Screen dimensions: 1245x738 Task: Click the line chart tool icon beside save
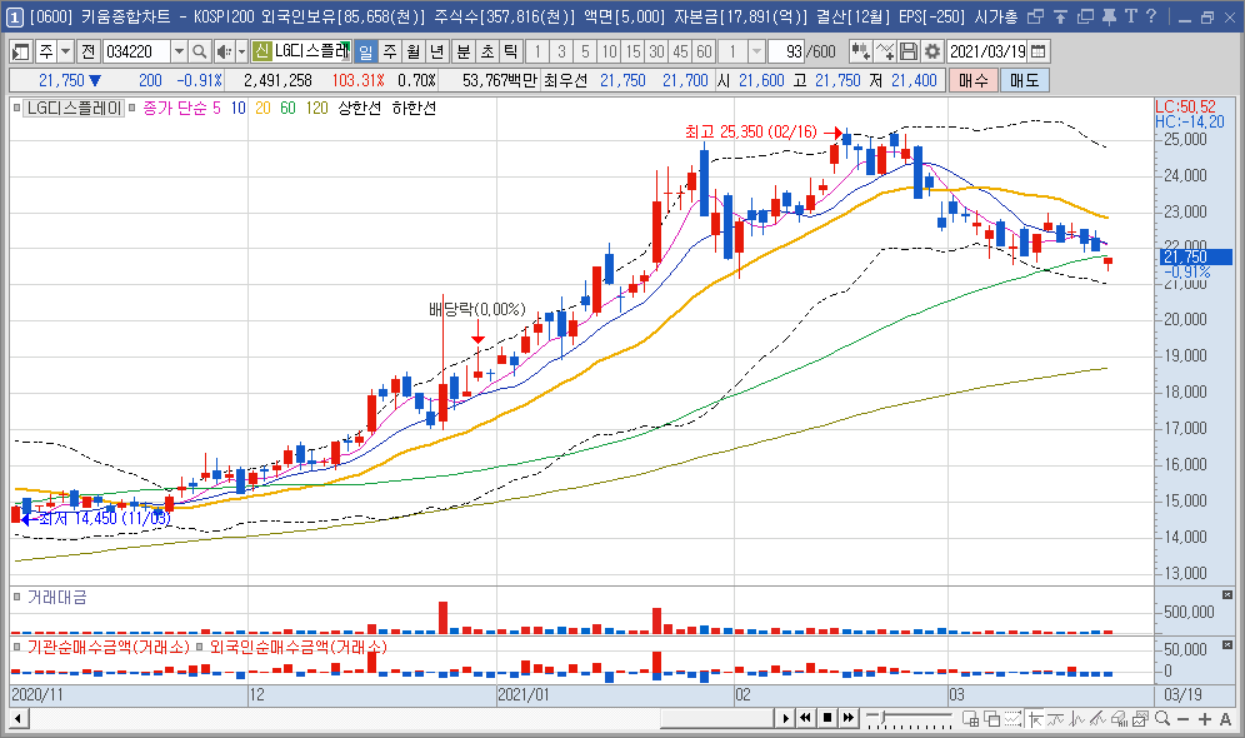point(885,51)
